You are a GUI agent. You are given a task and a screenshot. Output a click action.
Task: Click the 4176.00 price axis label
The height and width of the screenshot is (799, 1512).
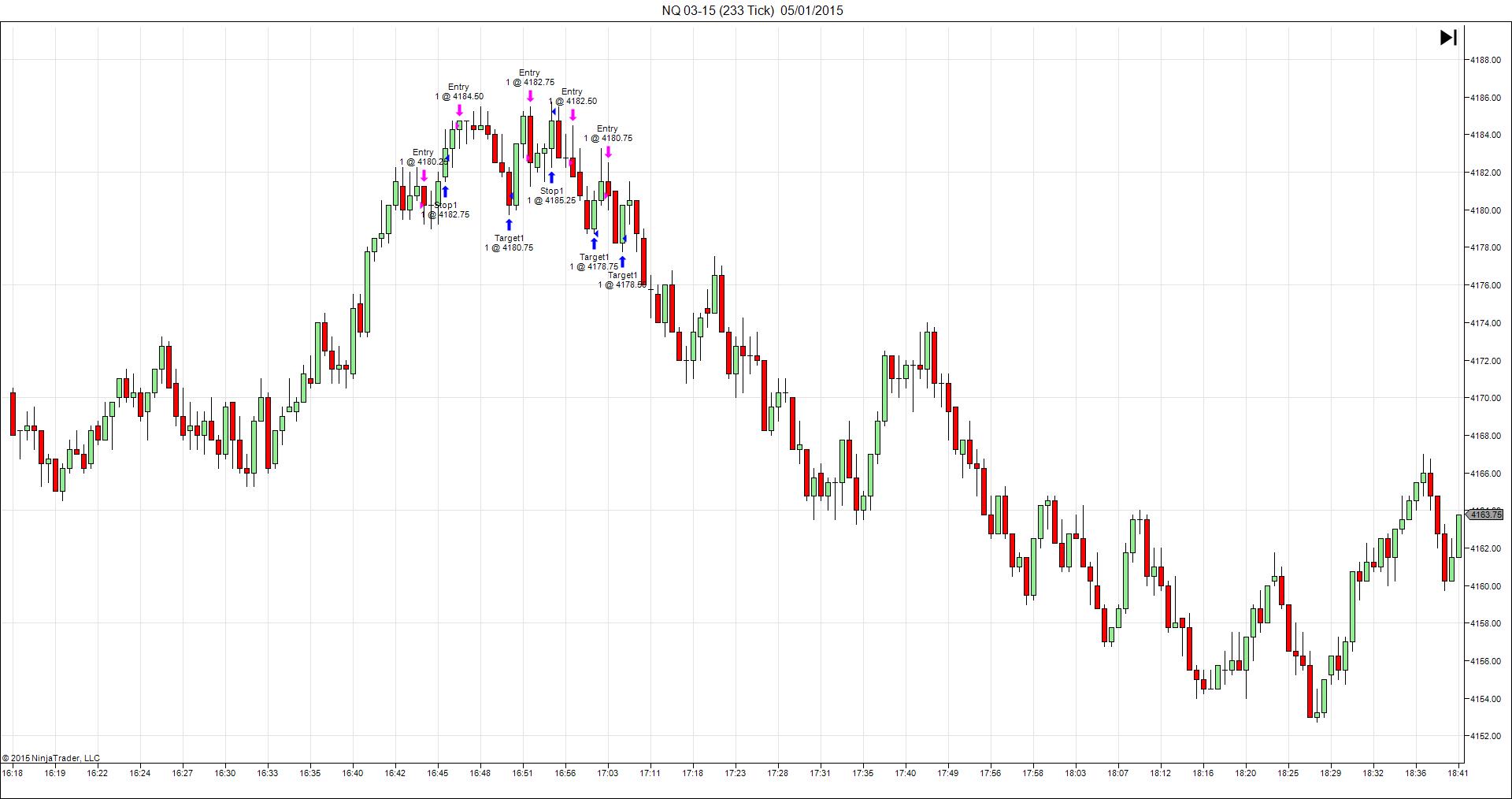click(1484, 285)
